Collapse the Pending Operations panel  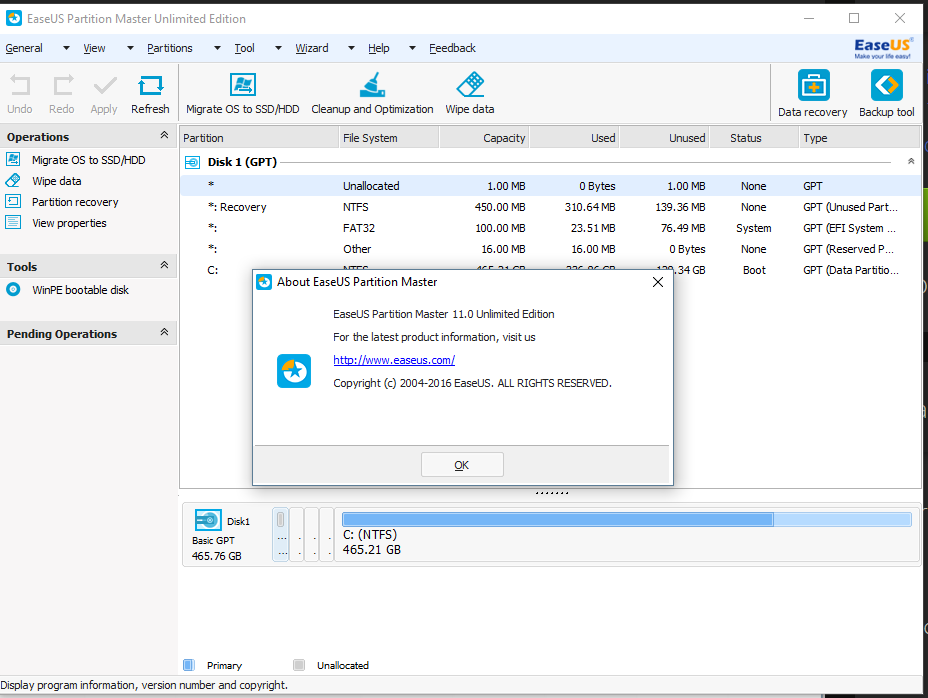click(164, 332)
